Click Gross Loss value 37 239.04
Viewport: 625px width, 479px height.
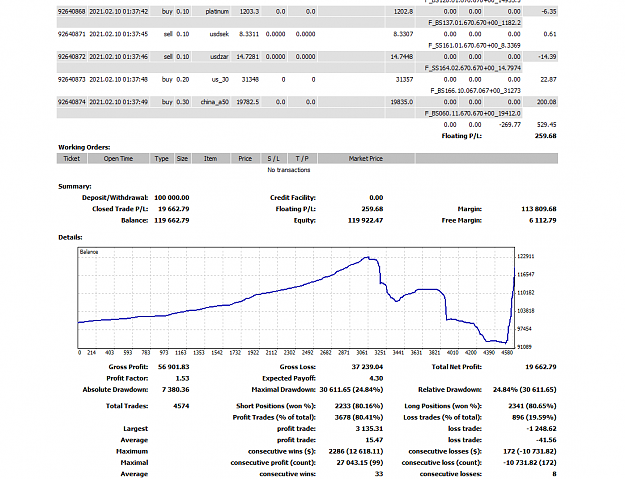click(x=367, y=367)
